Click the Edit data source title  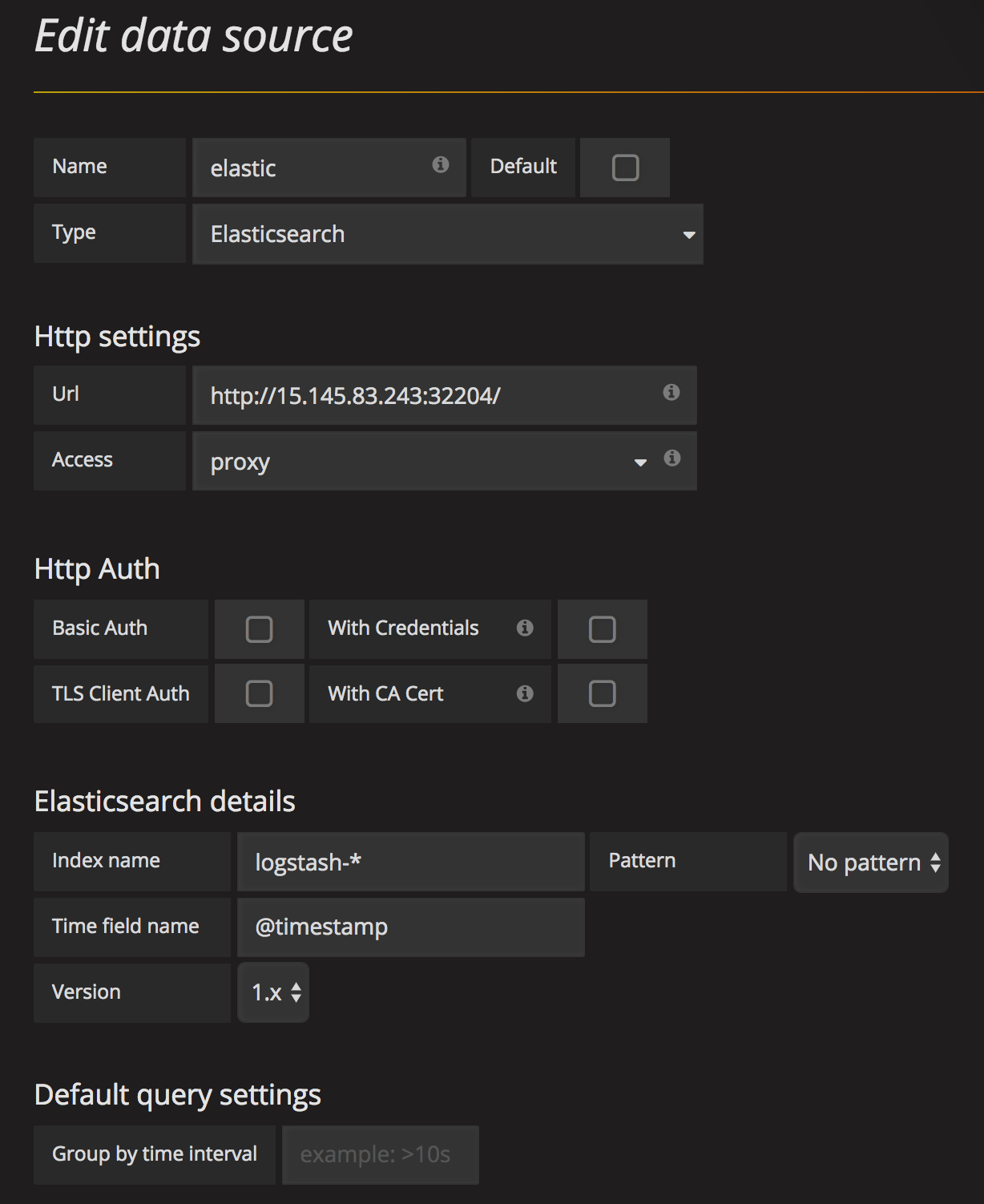(194, 36)
